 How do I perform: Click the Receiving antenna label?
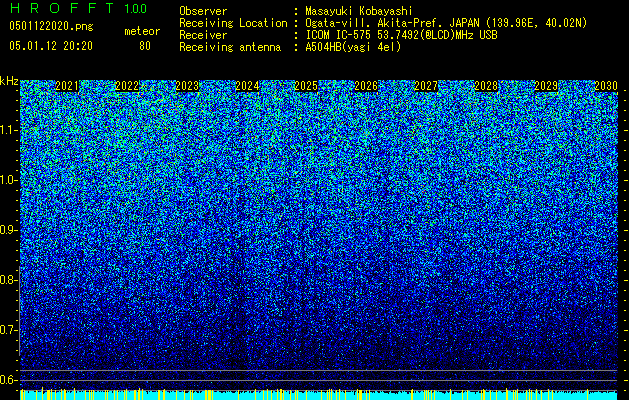click(x=230, y=47)
